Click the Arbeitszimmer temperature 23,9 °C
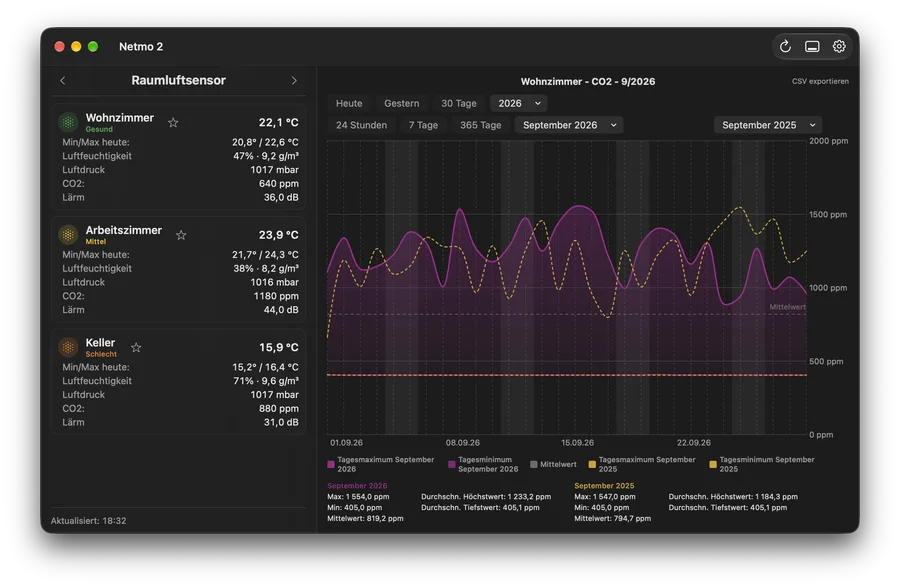The image size is (900, 587). click(x=278, y=235)
